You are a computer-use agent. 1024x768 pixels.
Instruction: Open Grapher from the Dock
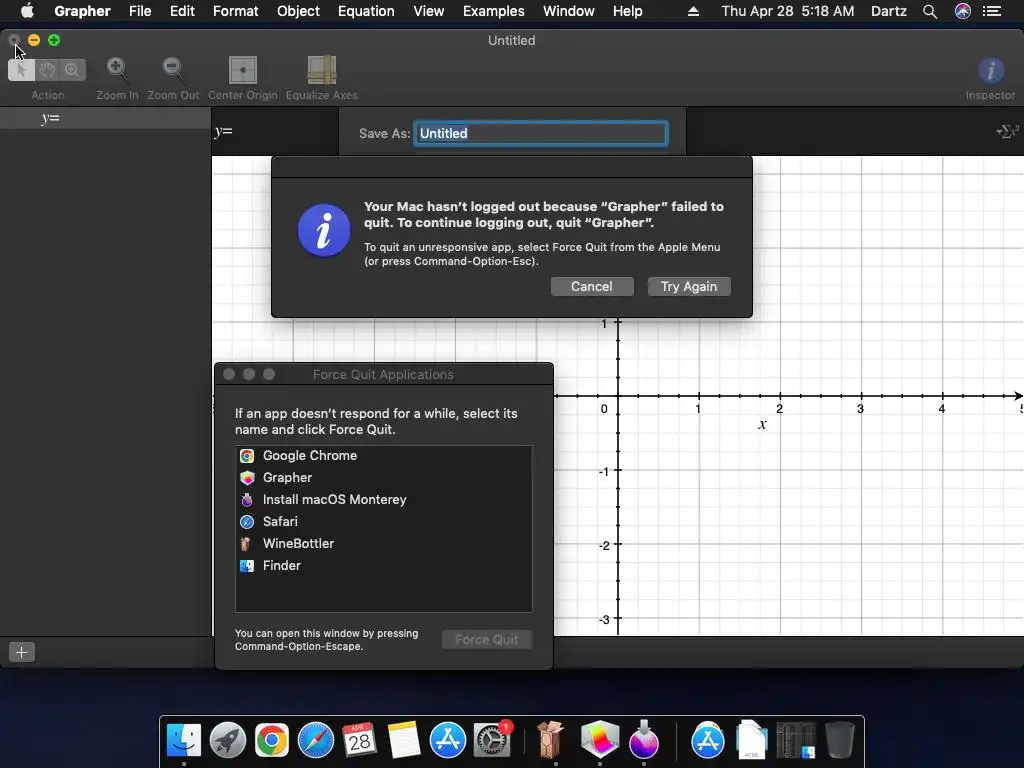[x=600, y=740]
